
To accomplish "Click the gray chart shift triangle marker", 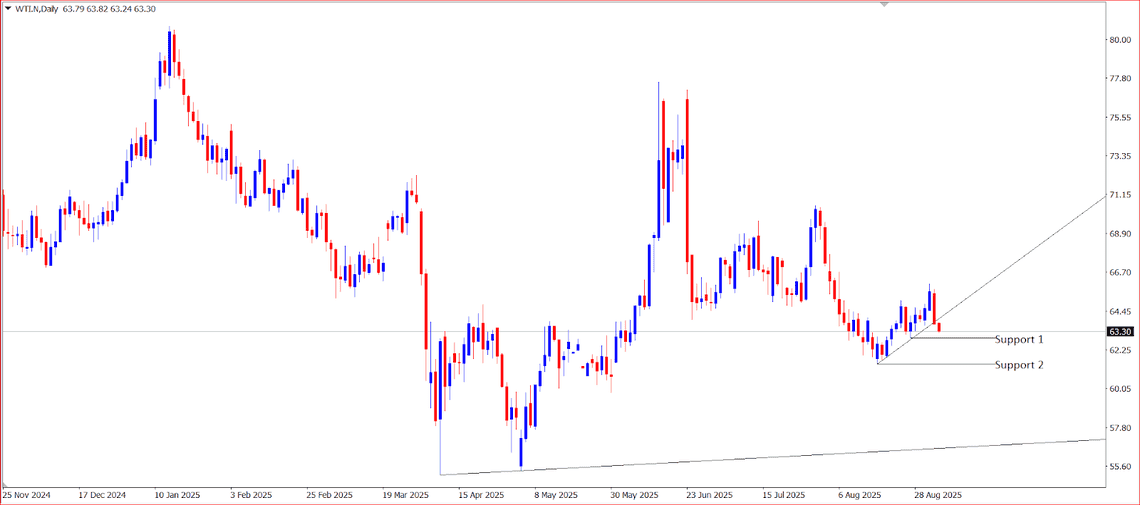I will tap(883, 5).
